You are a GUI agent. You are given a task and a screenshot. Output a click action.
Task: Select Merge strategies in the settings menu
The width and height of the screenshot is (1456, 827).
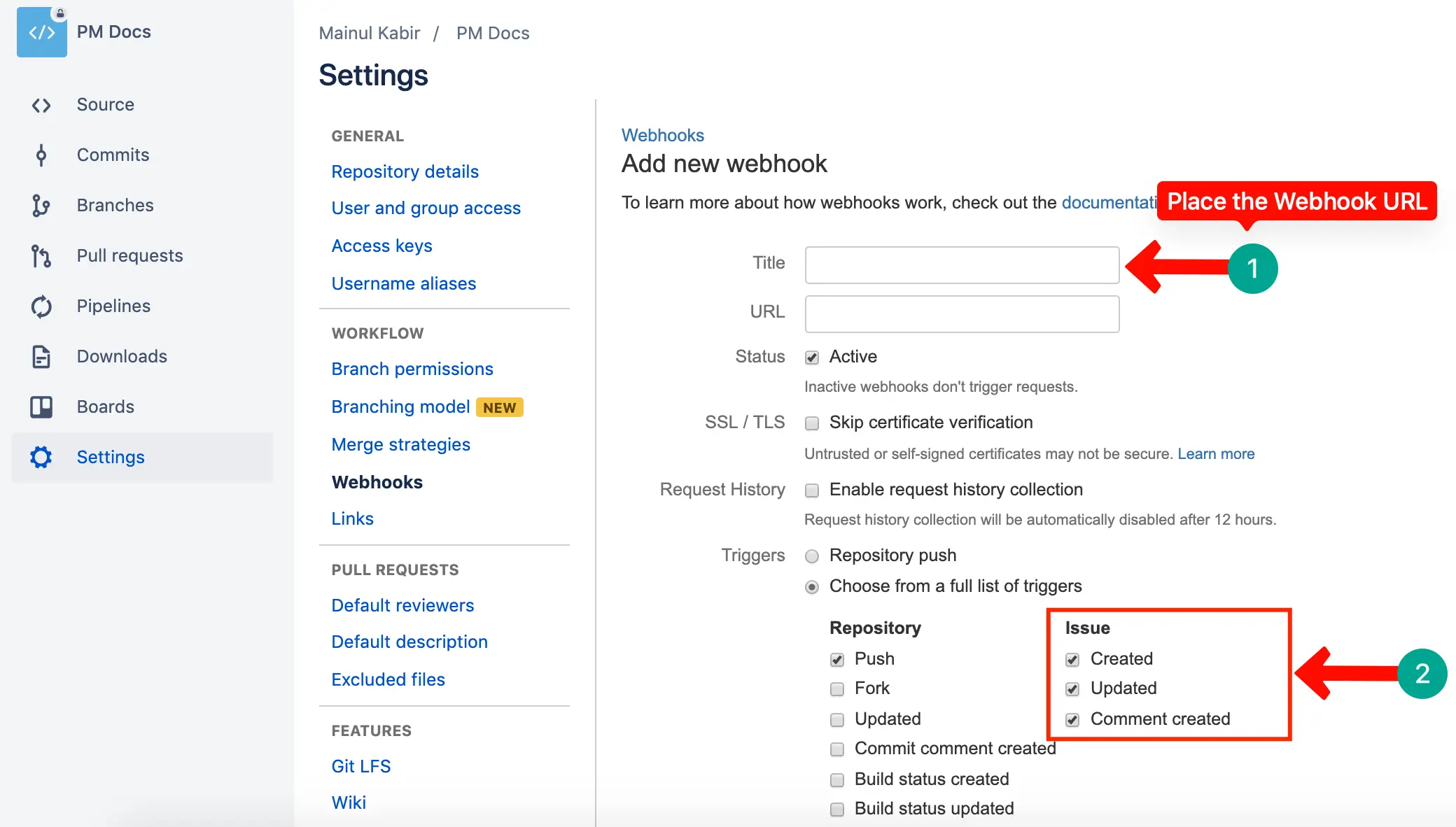point(400,444)
